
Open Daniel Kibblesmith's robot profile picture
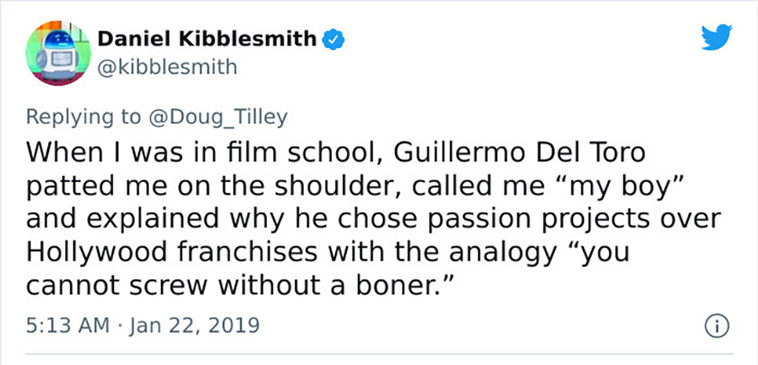tap(58, 53)
